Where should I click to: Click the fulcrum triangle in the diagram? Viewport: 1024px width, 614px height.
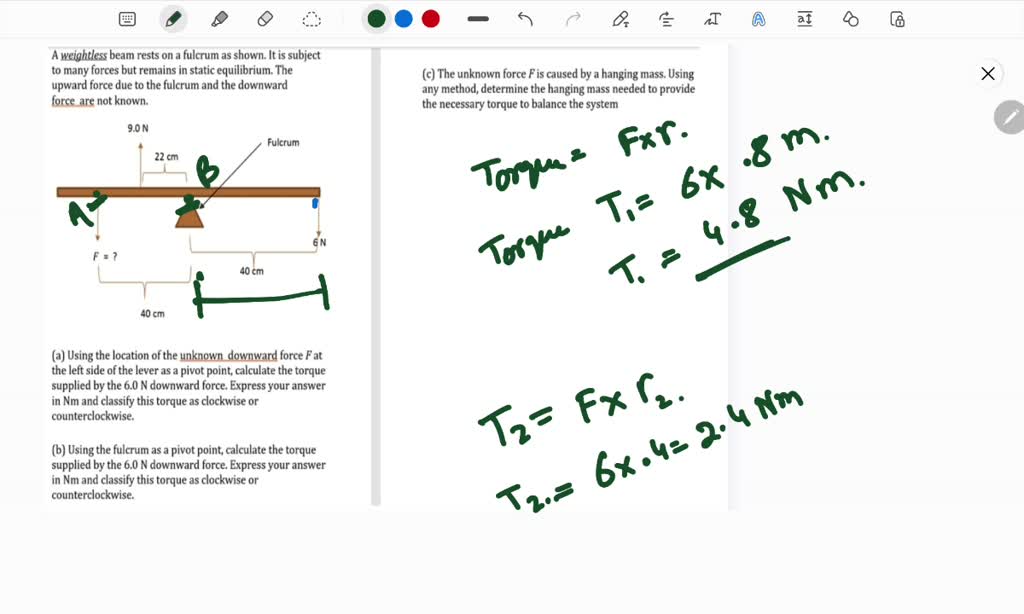pyautogui.click(x=189, y=217)
